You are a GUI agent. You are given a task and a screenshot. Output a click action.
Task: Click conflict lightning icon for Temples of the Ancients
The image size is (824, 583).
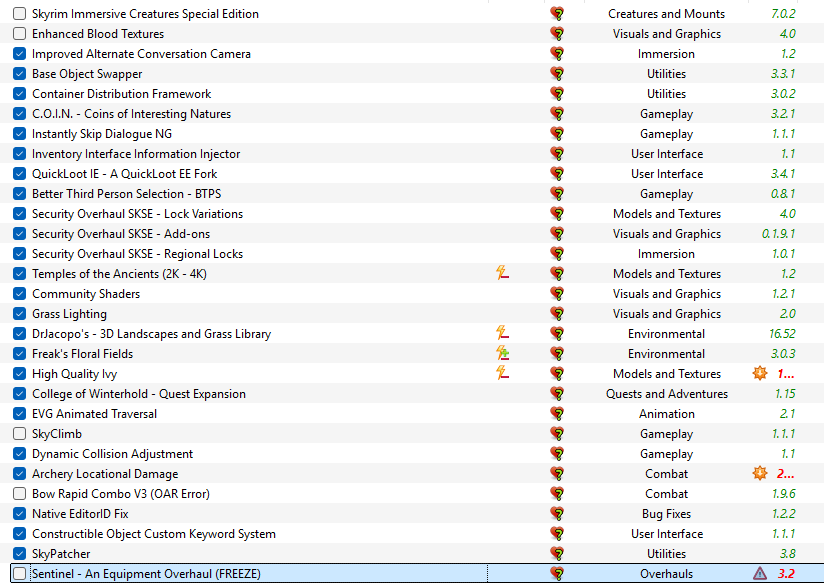point(502,273)
